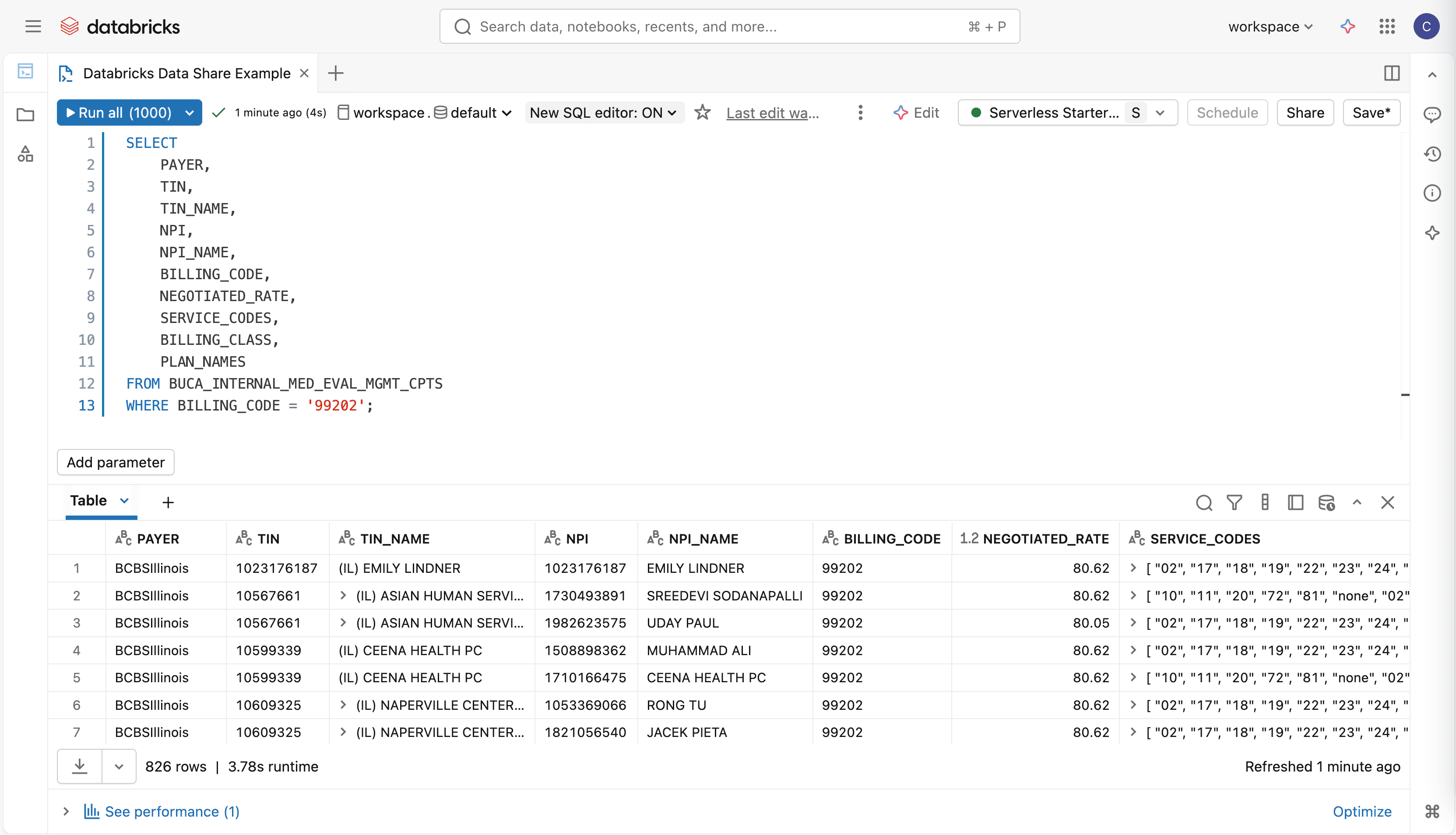
Task: Toggle the New SQL editor setting
Action: click(x=604, y=112)
